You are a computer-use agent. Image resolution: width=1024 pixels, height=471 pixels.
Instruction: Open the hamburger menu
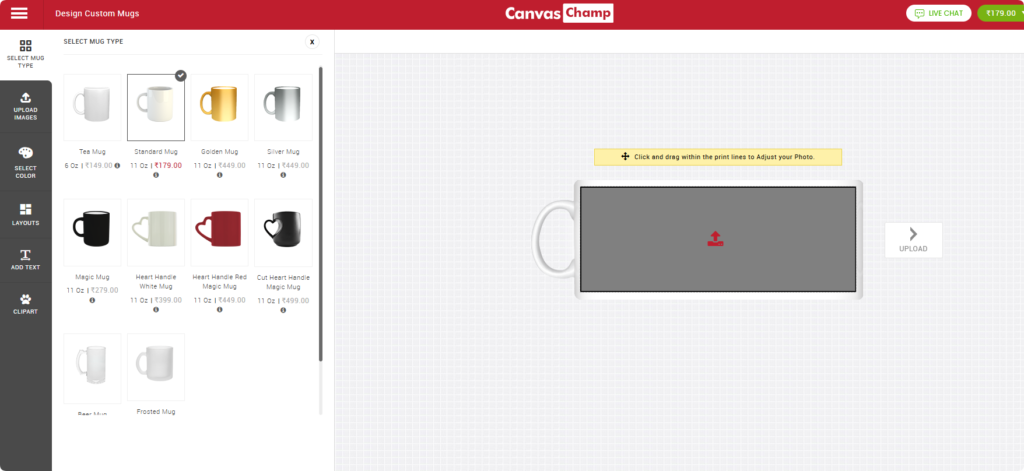click(19, 13)
